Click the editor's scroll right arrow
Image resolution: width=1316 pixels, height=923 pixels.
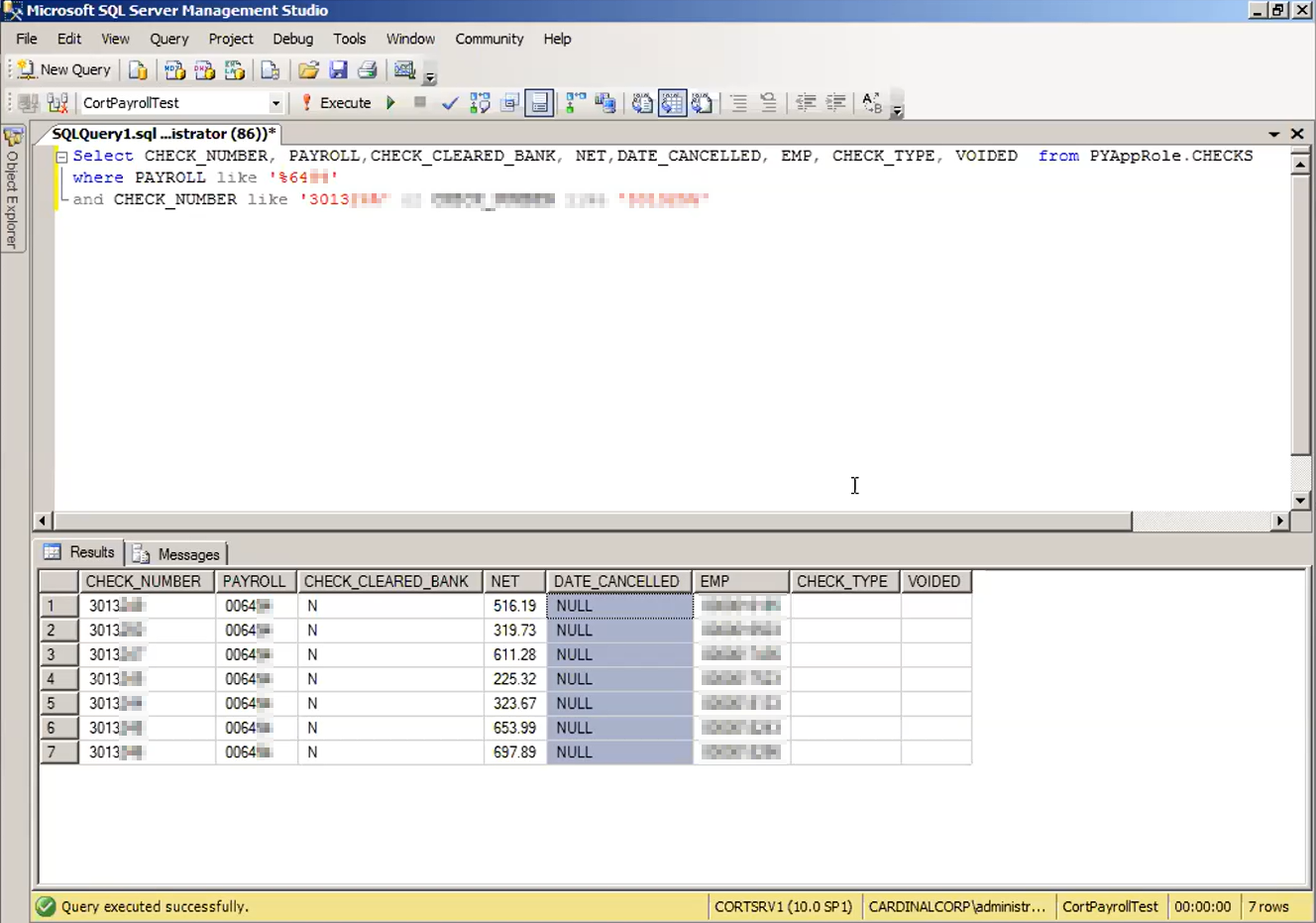point(1280,520)
